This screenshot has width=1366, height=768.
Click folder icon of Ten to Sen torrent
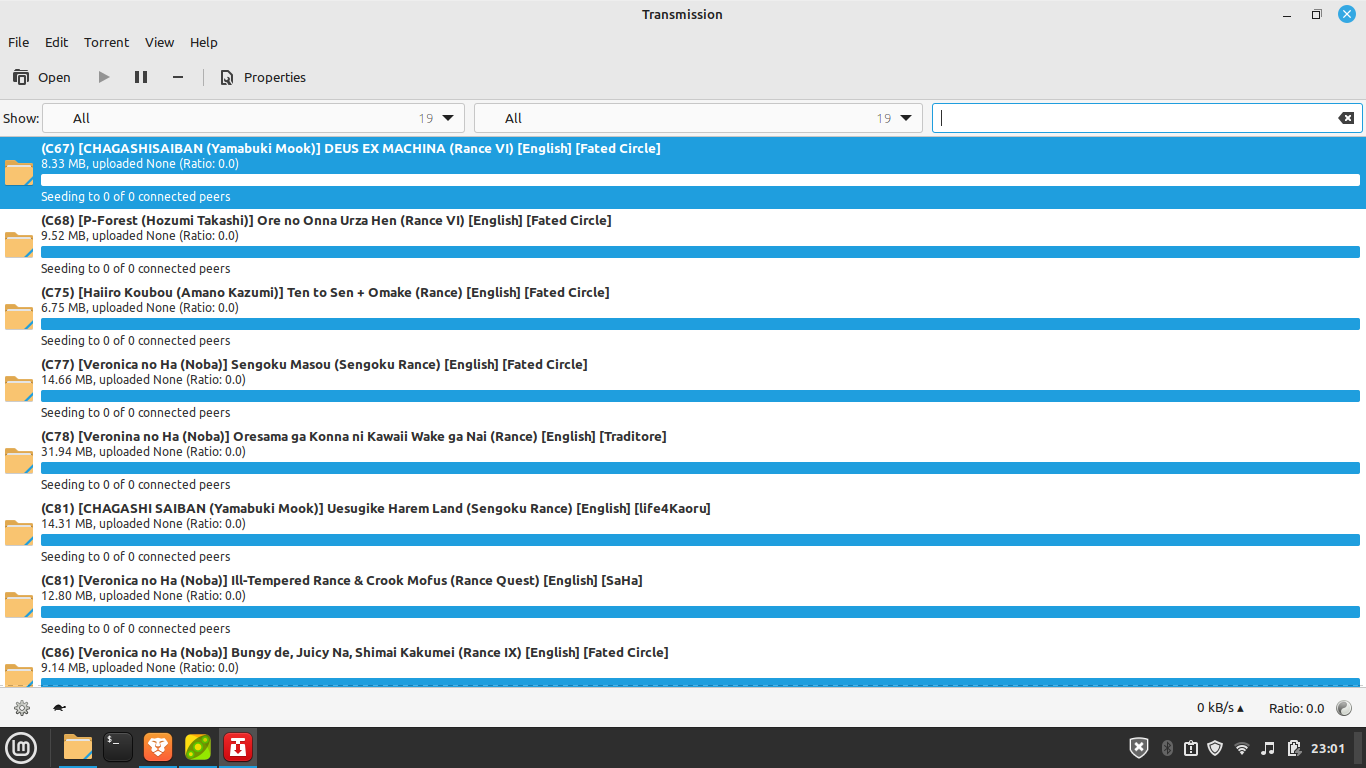[x=19, y=317]
